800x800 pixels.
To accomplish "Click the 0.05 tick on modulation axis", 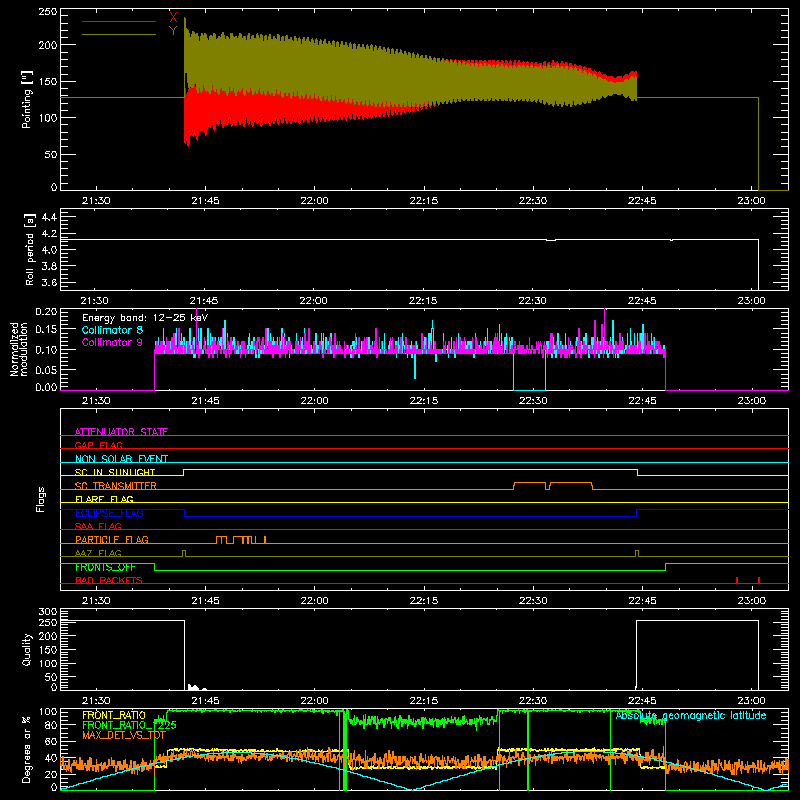I will point(46,369).
